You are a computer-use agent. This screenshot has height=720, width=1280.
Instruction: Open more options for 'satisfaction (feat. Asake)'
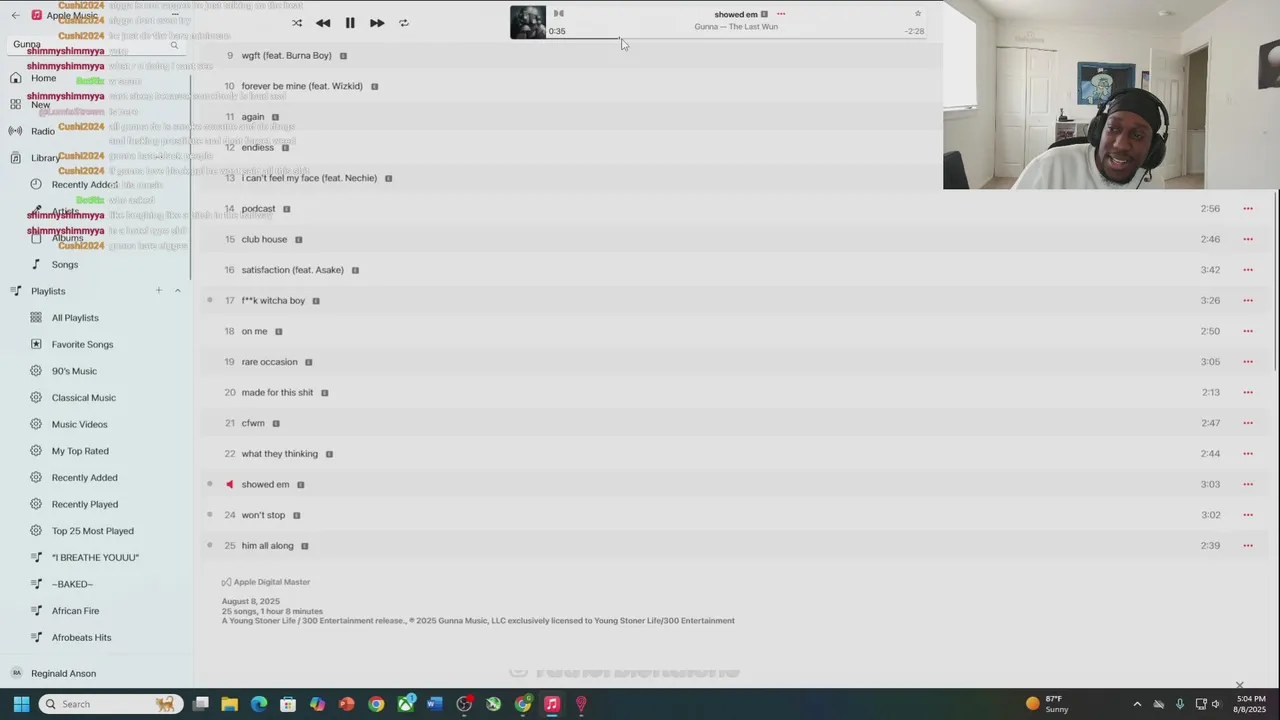point(1248,270)
